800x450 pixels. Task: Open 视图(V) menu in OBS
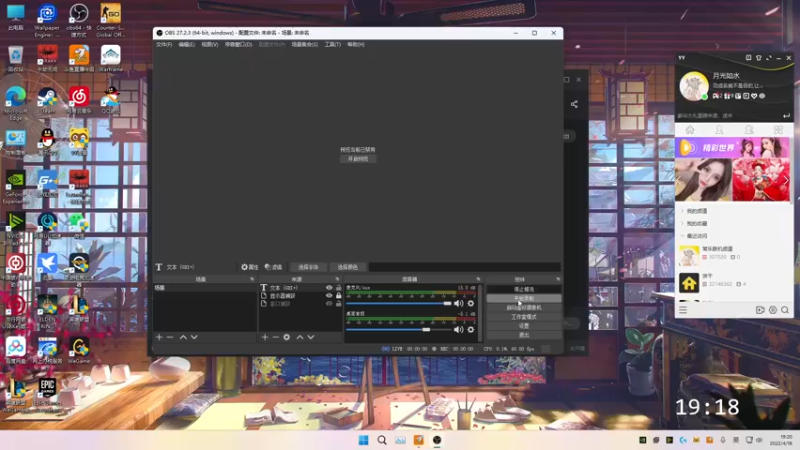(210, 44)
